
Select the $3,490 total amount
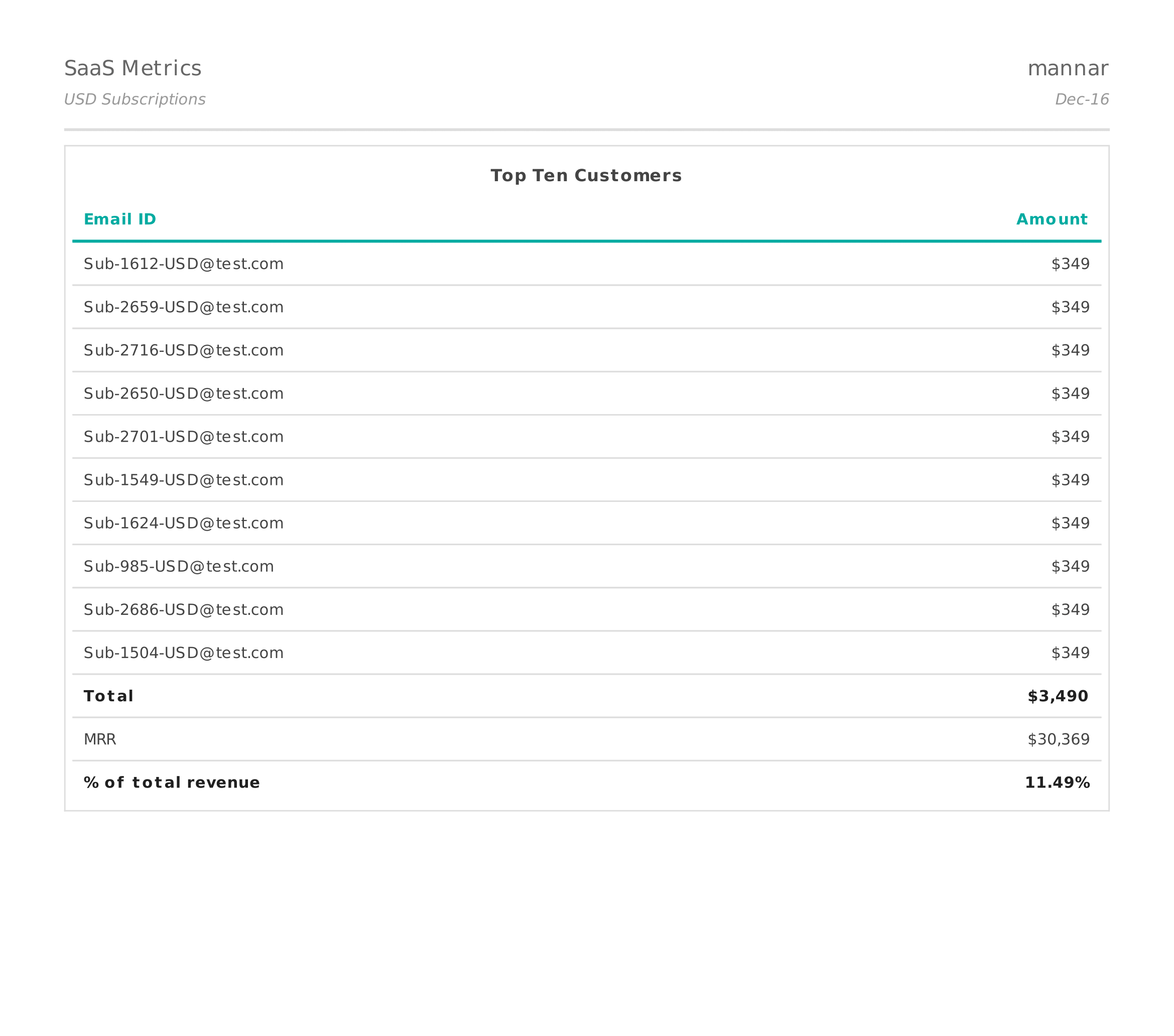[1057, 696]
